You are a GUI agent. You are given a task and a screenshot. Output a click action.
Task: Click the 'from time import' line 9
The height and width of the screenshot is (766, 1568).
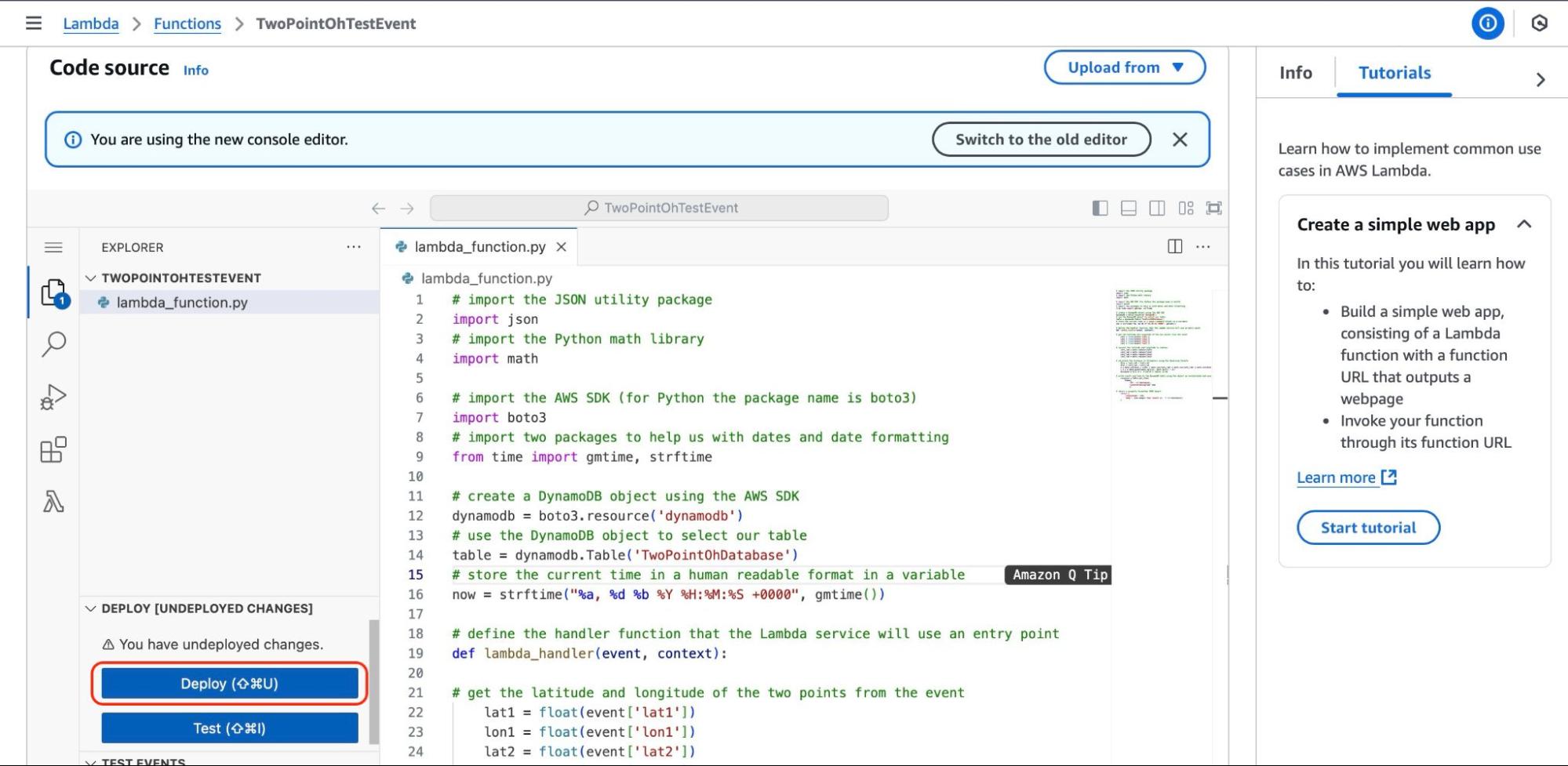(582, 457)
